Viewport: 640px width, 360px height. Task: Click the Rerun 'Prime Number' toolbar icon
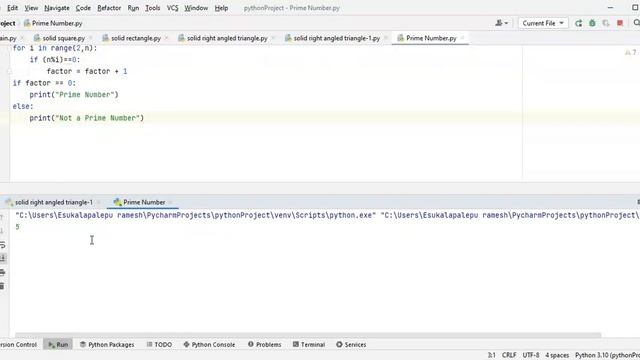(x=578, y=23)
